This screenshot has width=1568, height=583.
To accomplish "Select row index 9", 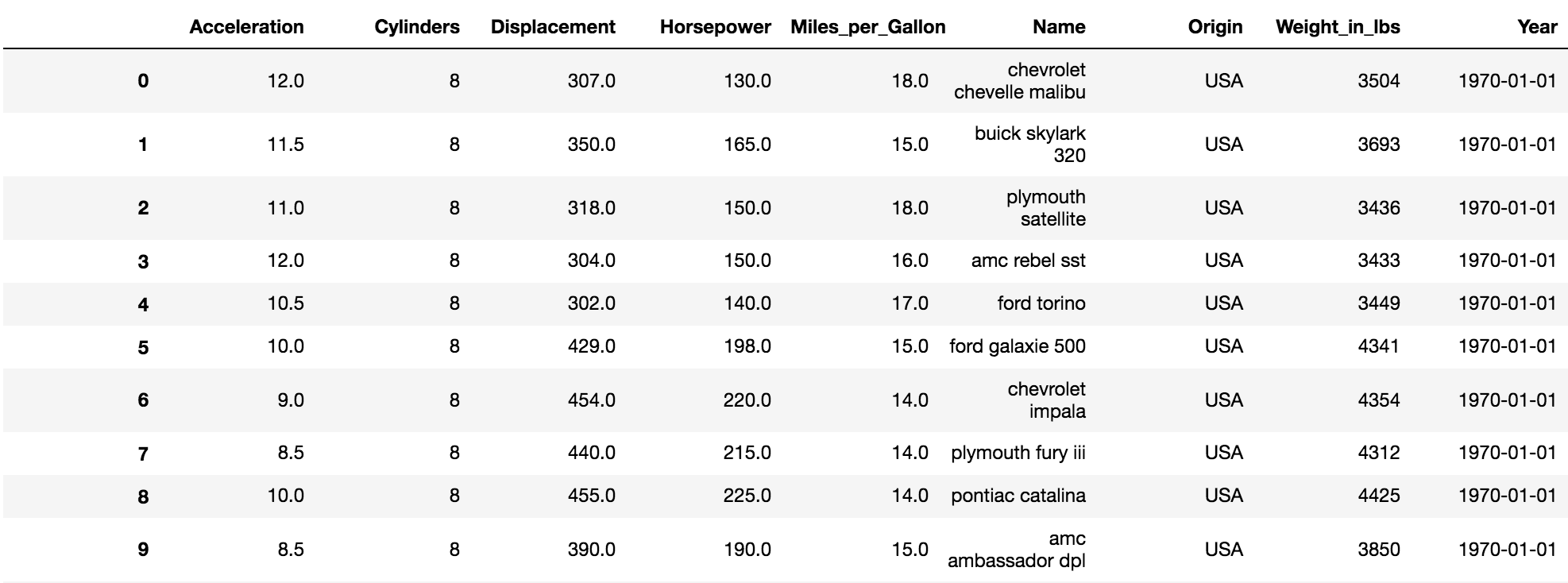I will 143,550.
